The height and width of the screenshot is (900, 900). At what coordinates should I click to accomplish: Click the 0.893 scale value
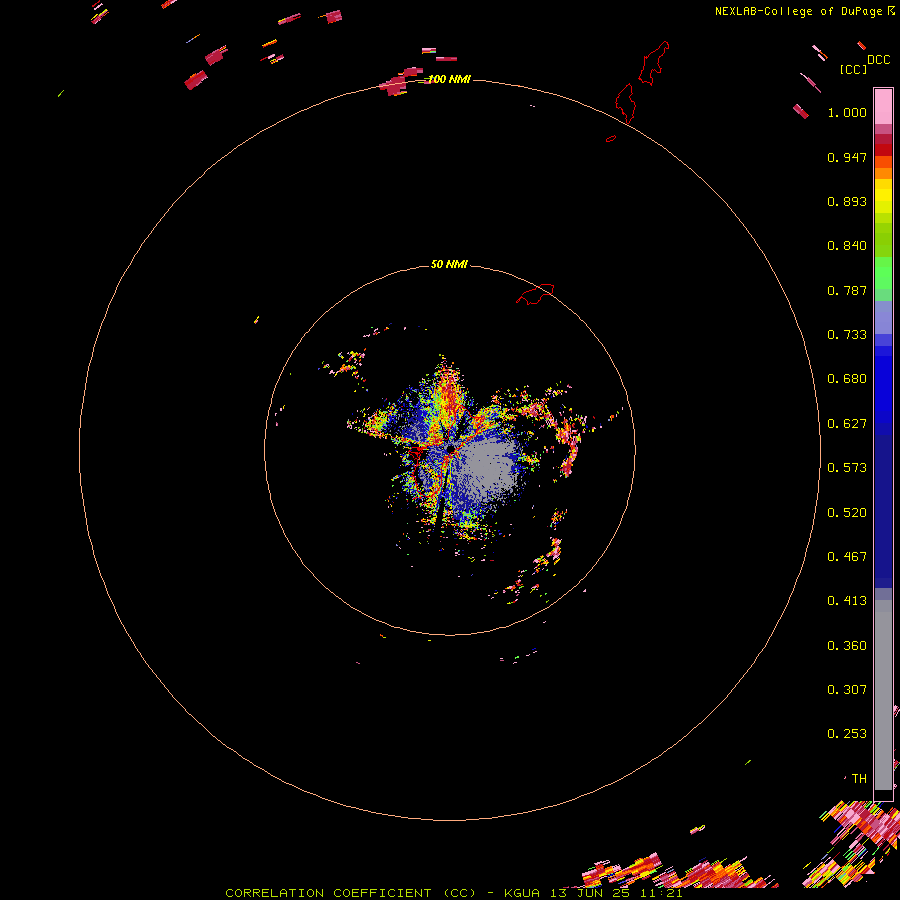click(x=847, y=201)
